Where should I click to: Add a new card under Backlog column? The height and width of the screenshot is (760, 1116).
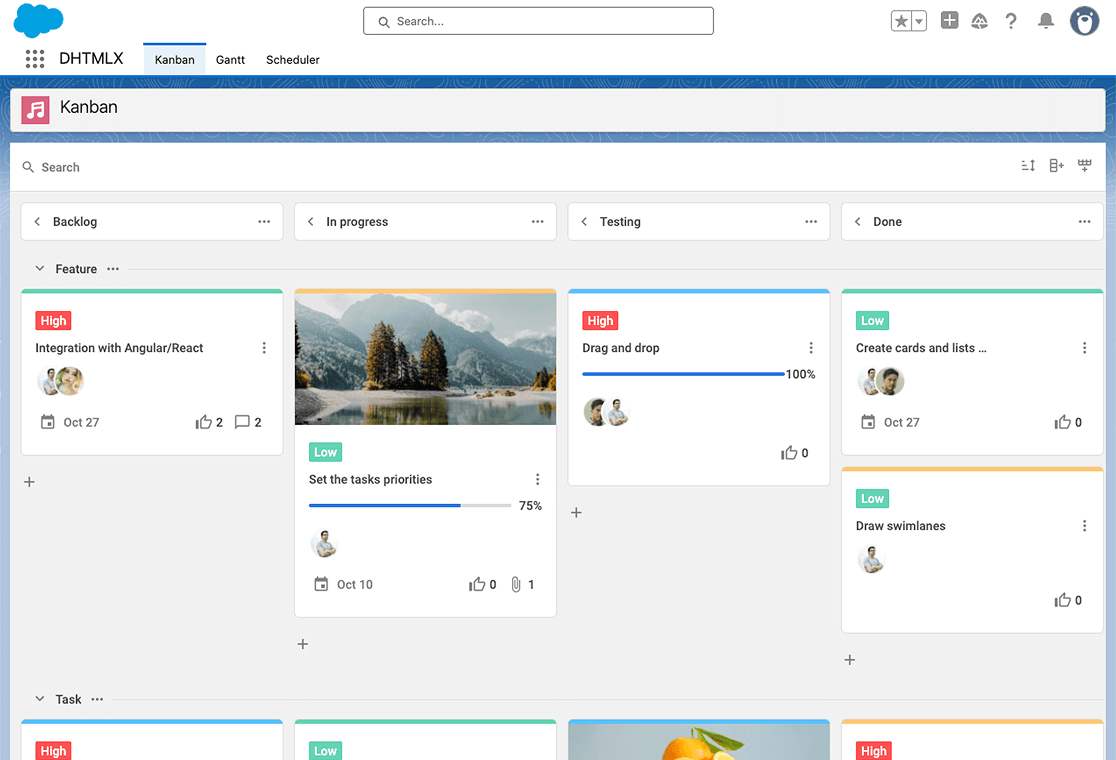pos(29,482)
